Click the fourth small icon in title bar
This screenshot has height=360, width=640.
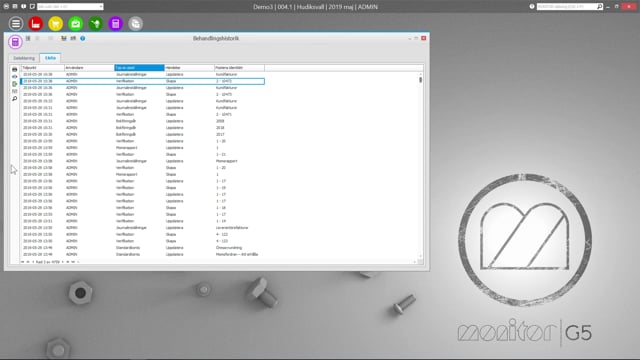click(32, 7)
